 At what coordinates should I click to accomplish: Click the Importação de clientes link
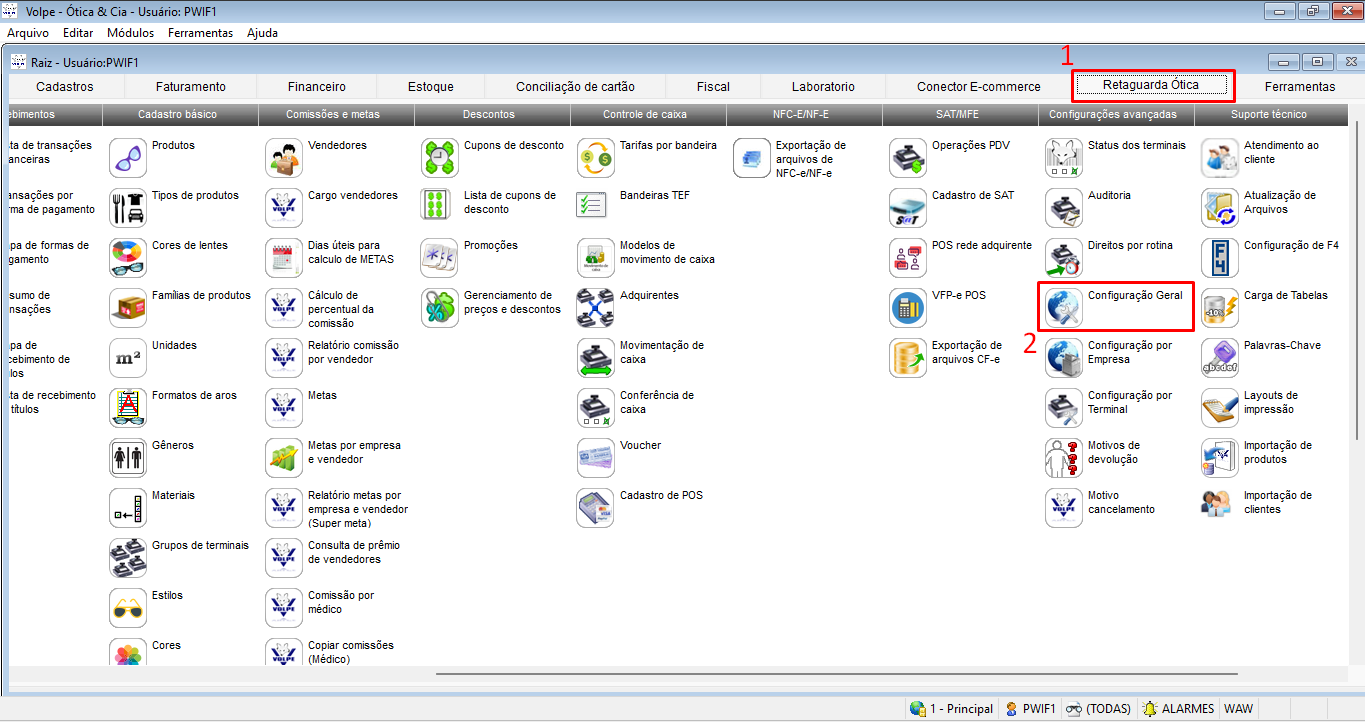pos(1277,502)
